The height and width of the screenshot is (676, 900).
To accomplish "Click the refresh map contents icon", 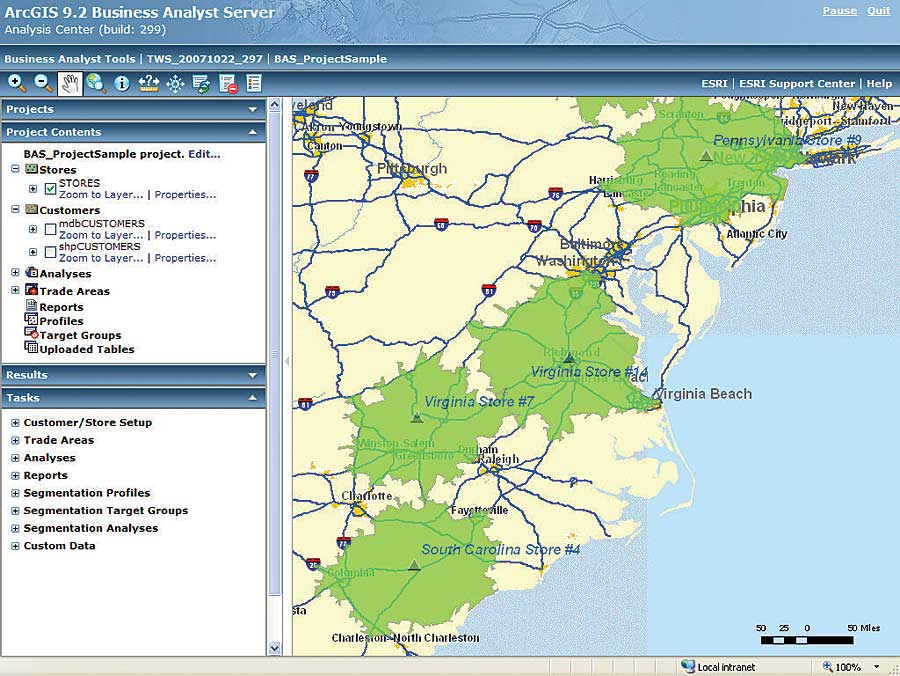I will click(201, 84).
